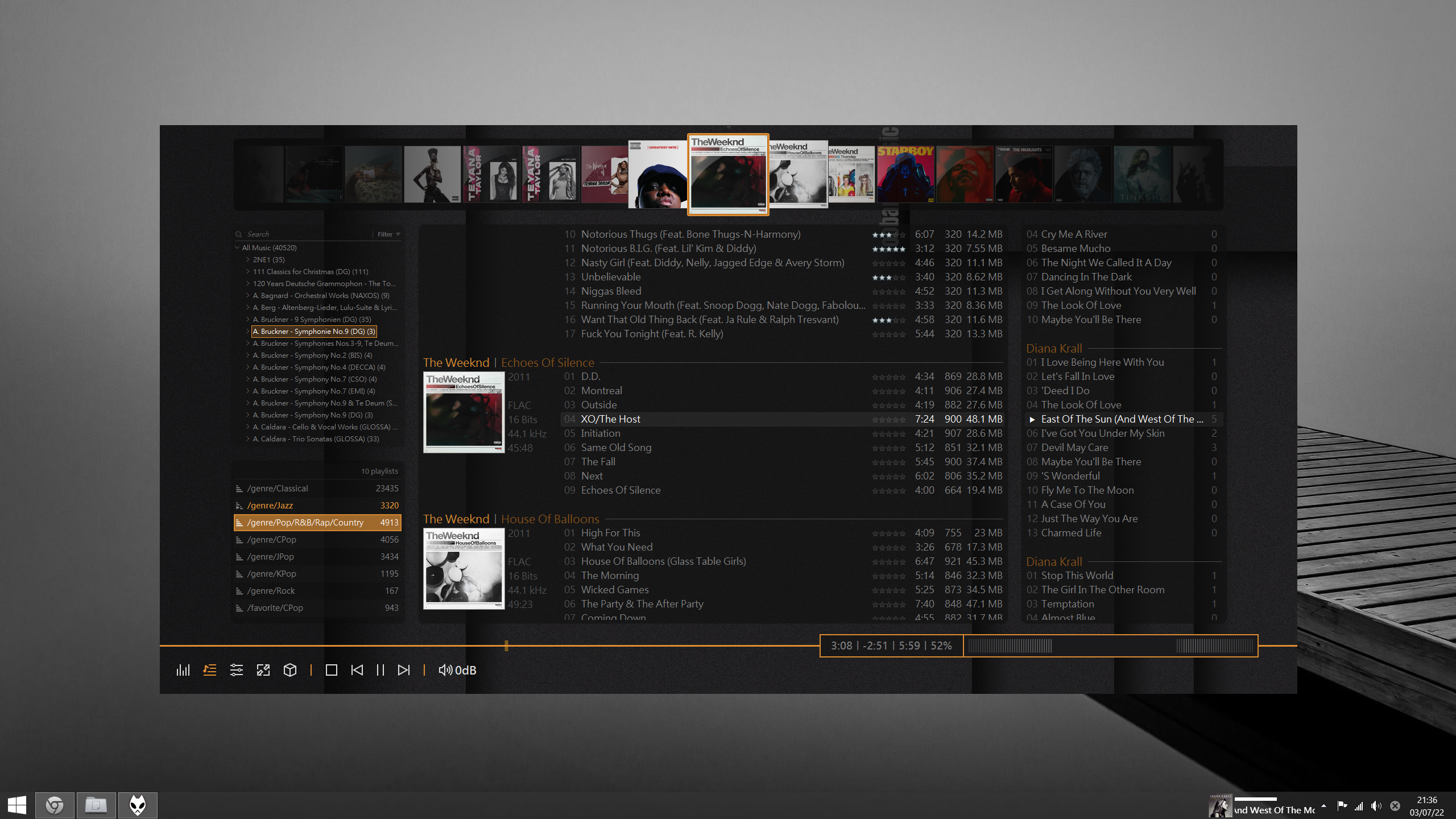Open the spectrum visualizer bars icon
1456x819 pixels.
pos(183,670)
